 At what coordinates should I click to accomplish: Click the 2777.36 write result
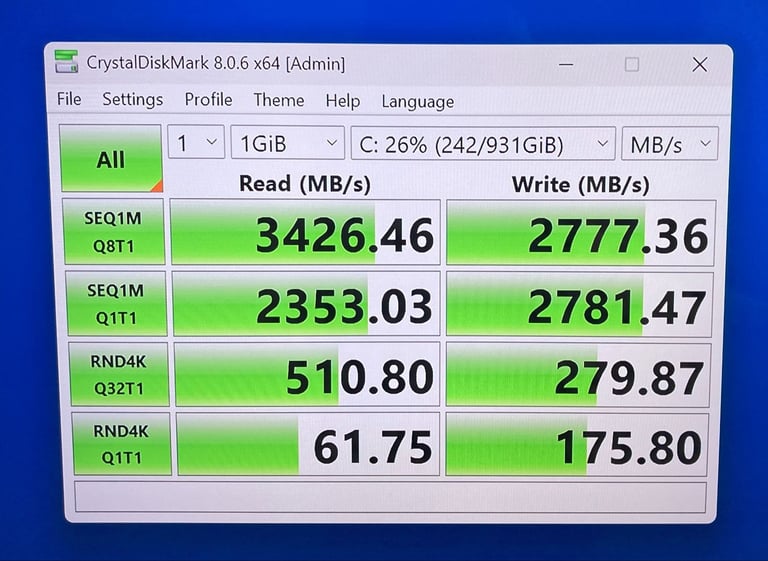[581, 233]
